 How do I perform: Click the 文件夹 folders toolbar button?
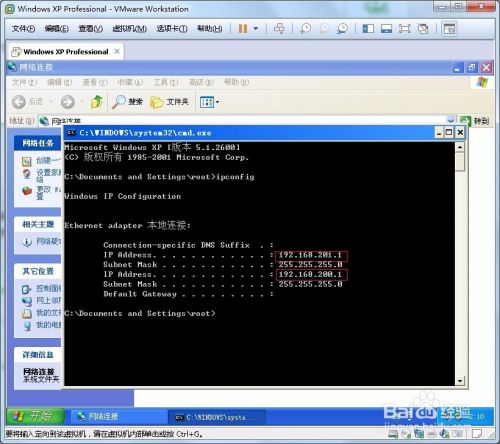coord(169,102)
